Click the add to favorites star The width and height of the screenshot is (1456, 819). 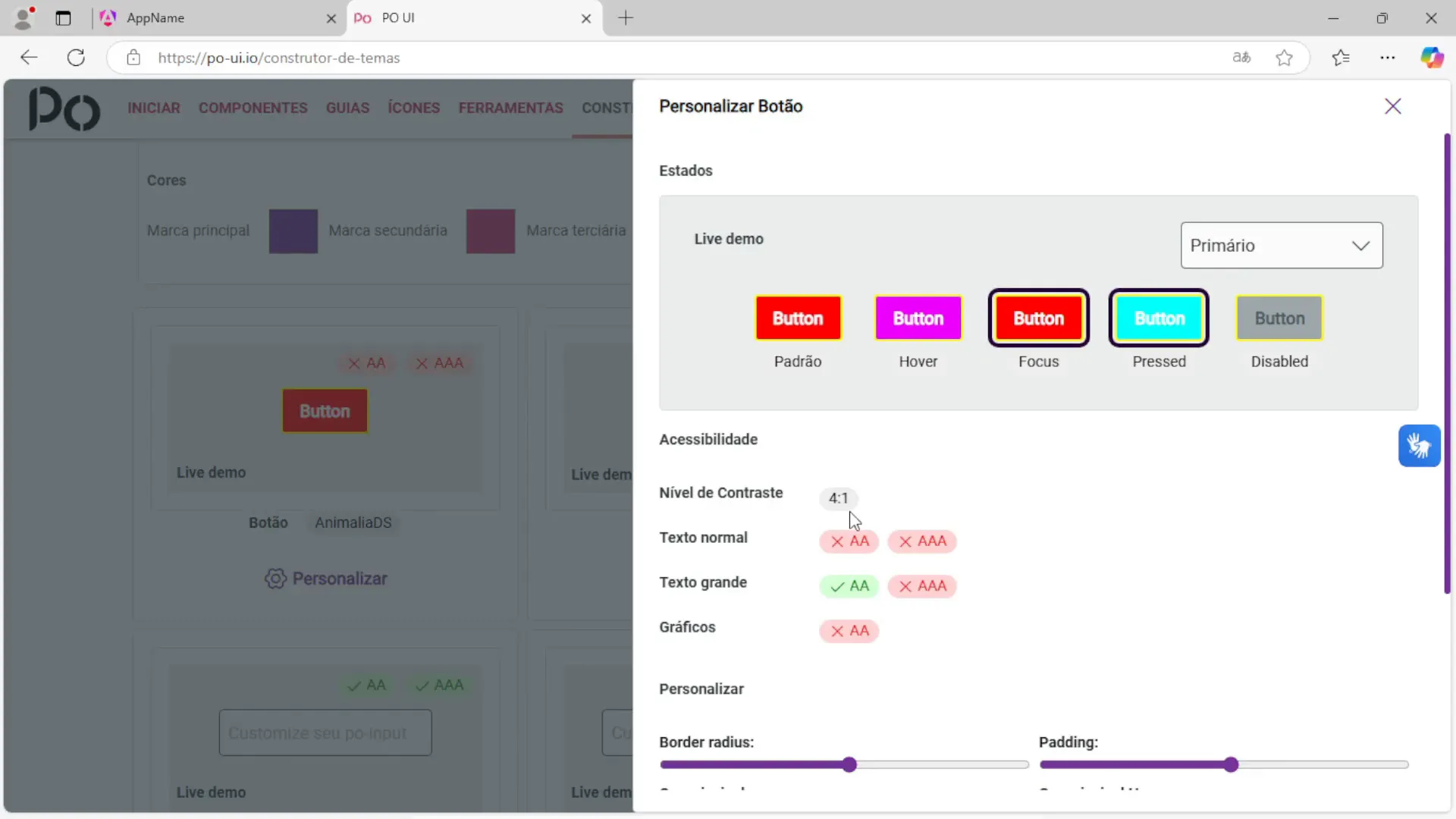pos(1285,58)
